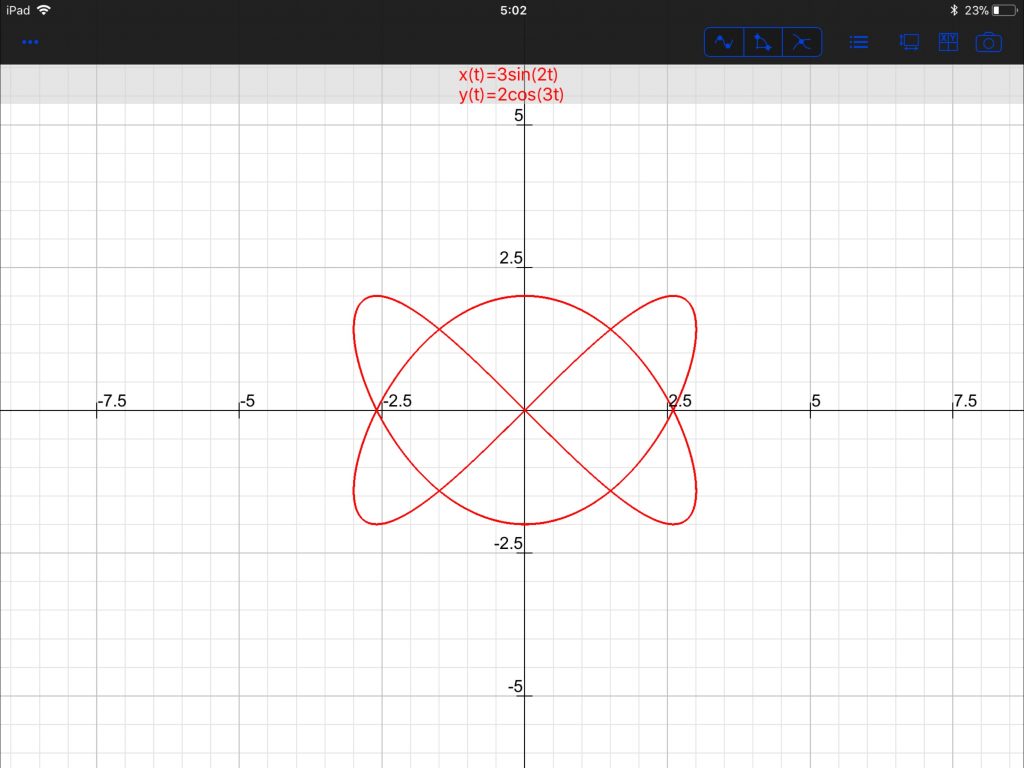The height and width of the screenshot is (768, 1024).
Task: Tap the 7.5 x-axis label
Action: 965,400
